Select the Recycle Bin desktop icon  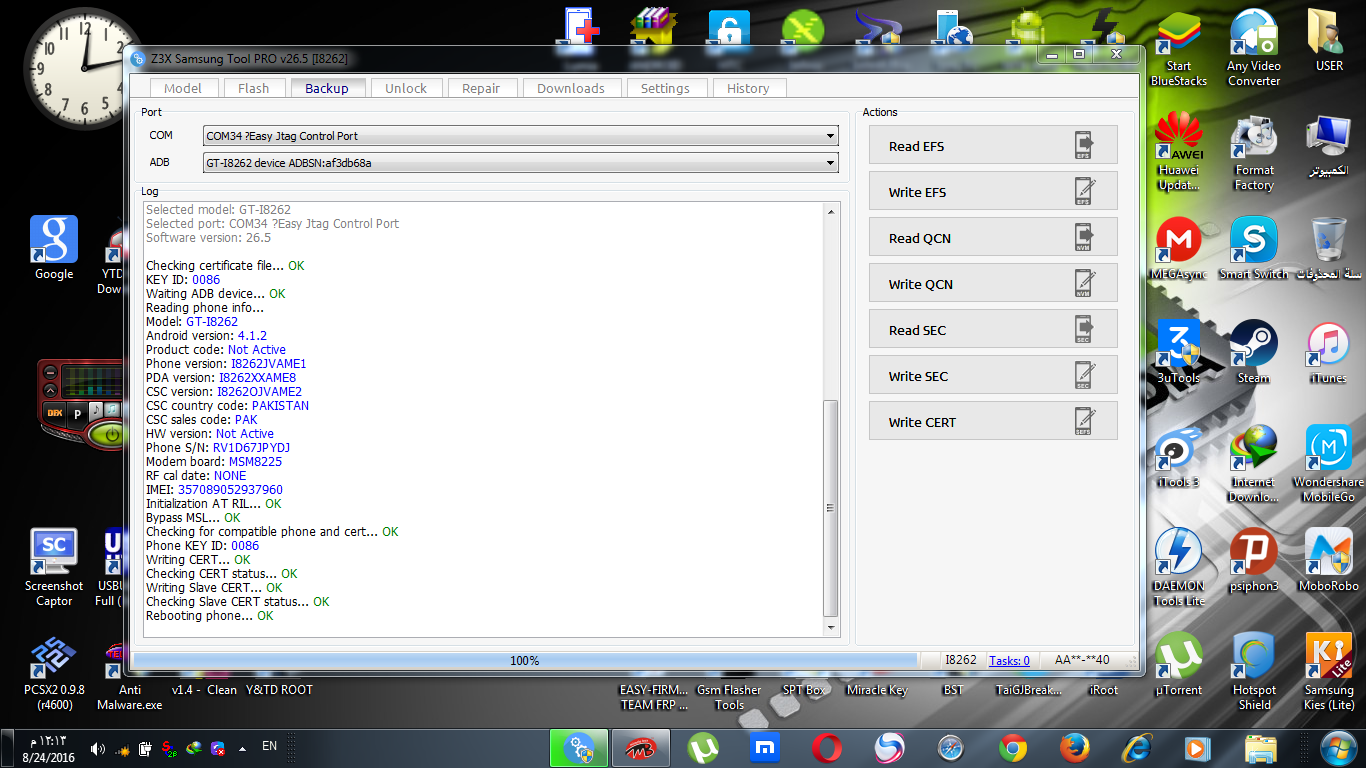pyautogui.click(x=1329, y=249)
